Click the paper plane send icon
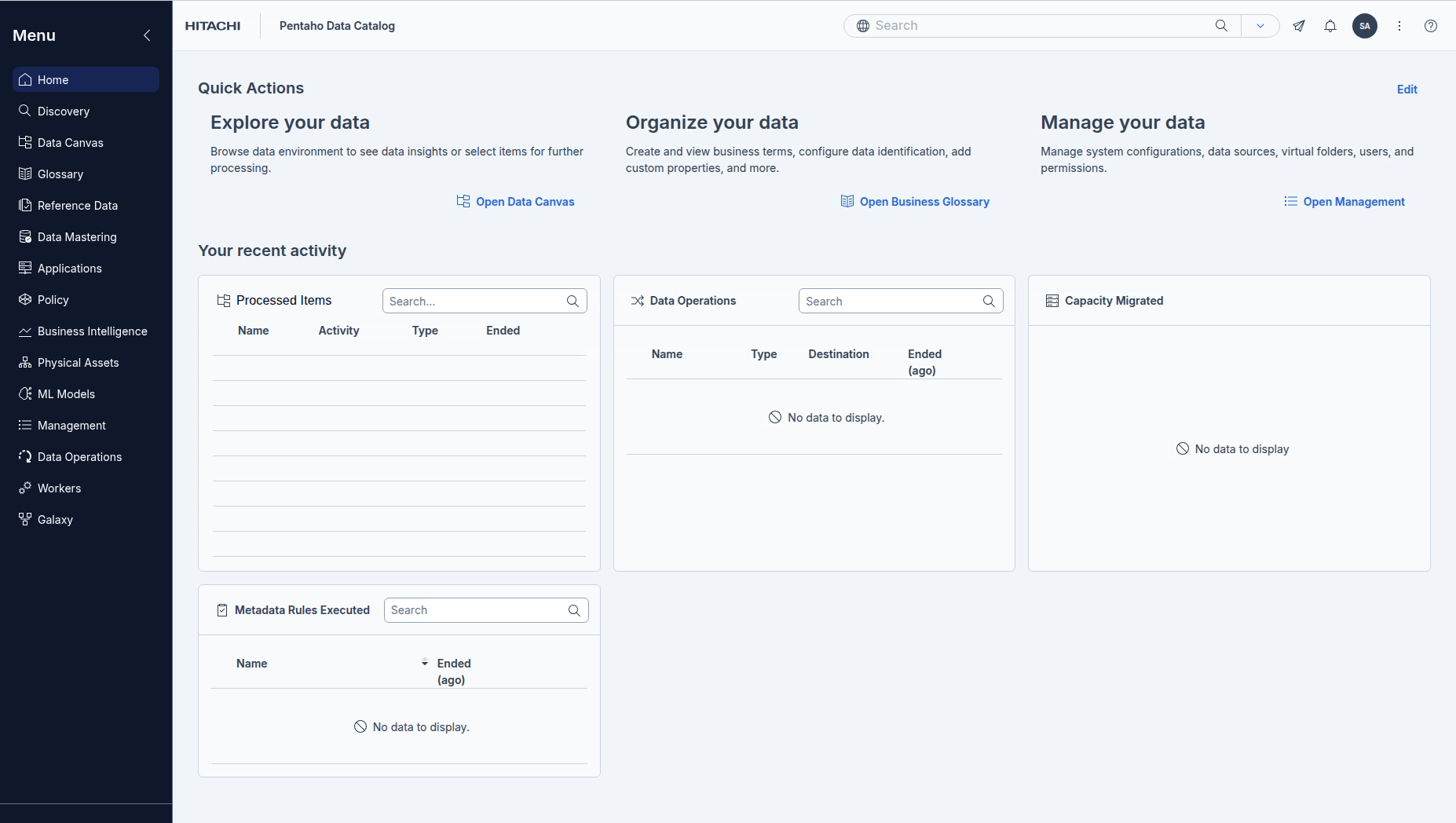This screenshot has height=823, width=1456. click(1299, 26)
